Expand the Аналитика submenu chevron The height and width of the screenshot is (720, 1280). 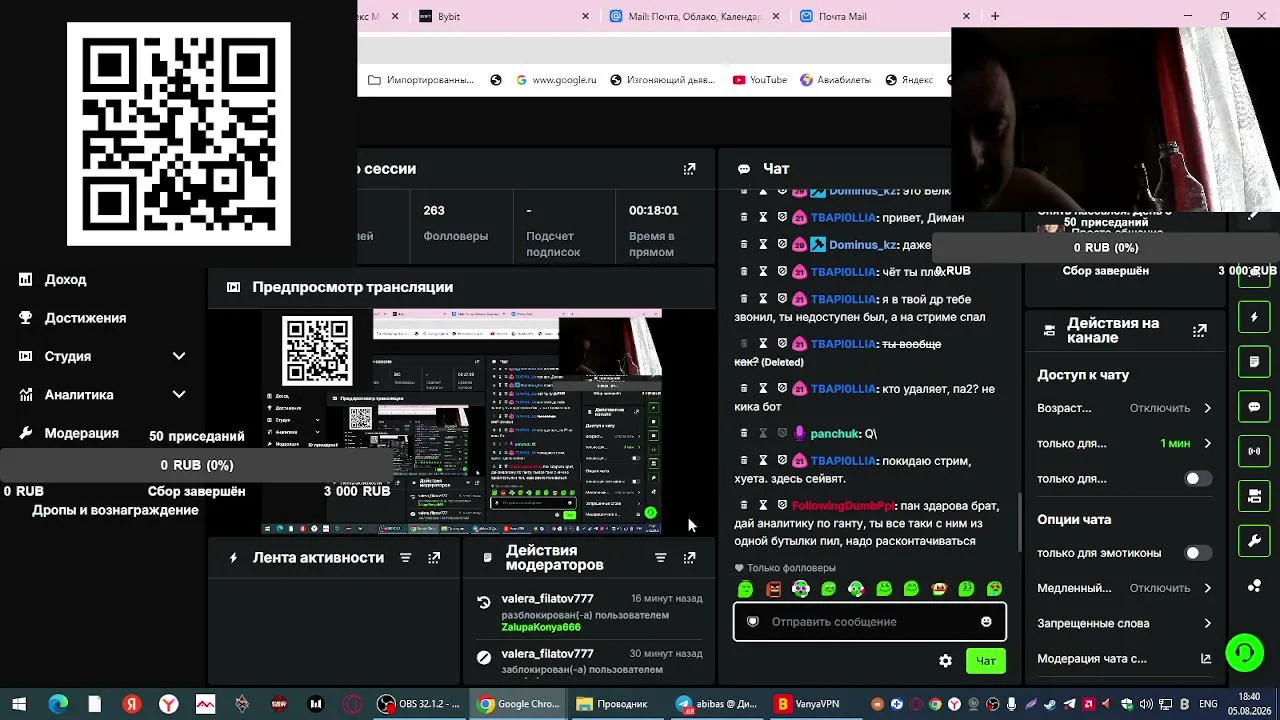pos(179,395)
